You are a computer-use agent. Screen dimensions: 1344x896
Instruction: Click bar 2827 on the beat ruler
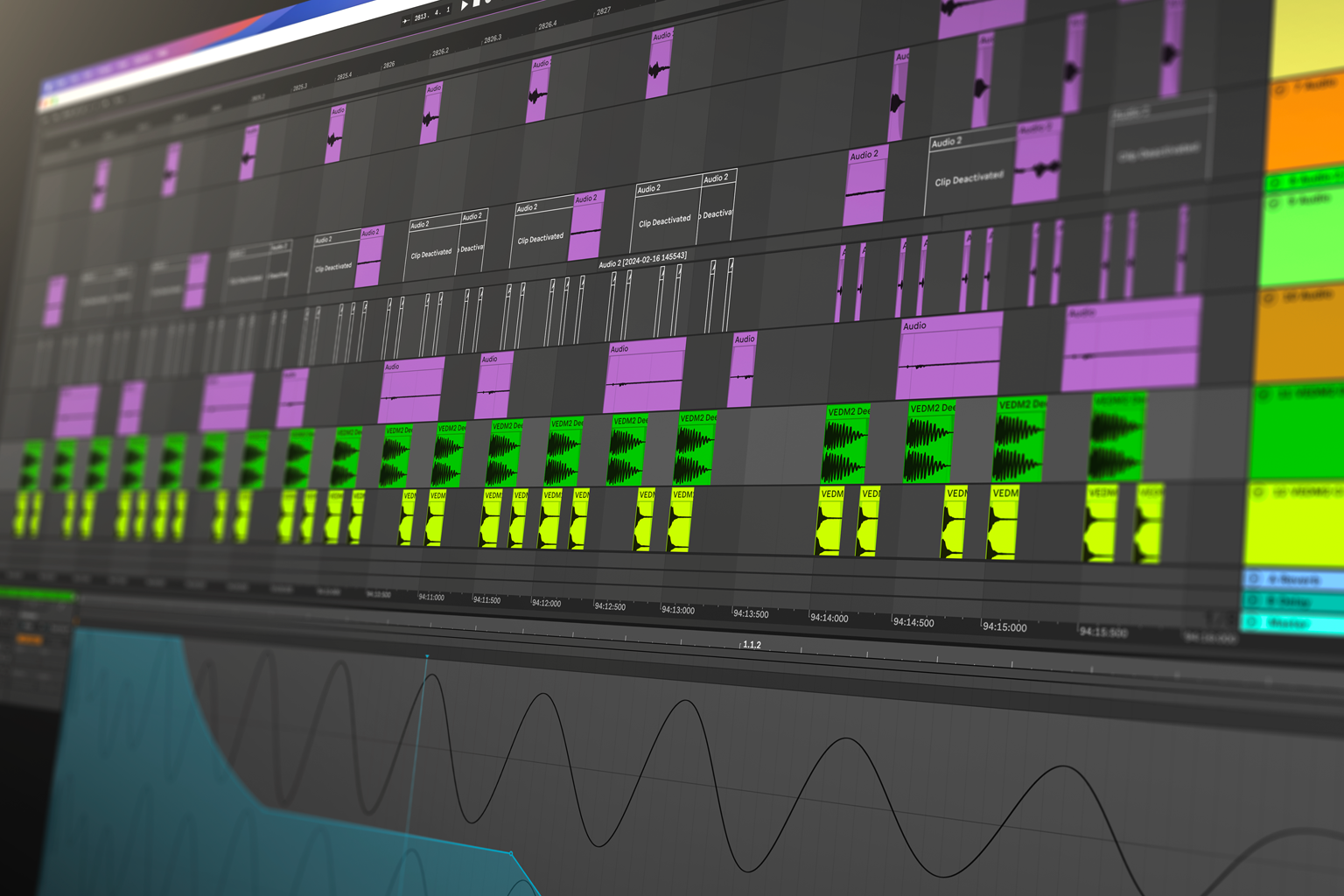point(604,12)
